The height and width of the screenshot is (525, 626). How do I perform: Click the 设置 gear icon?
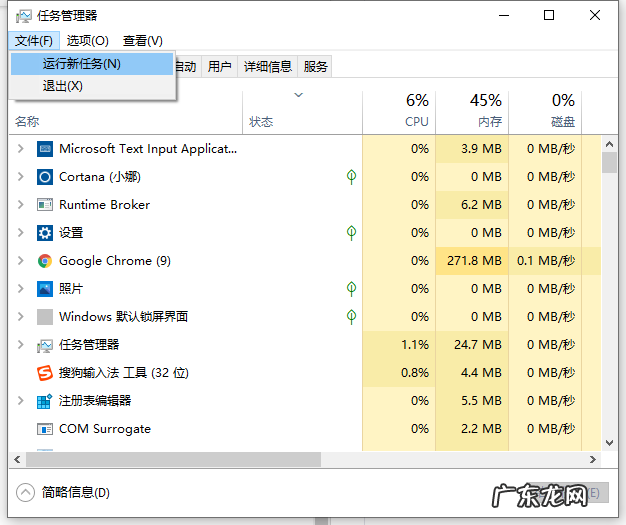(45, 233)
